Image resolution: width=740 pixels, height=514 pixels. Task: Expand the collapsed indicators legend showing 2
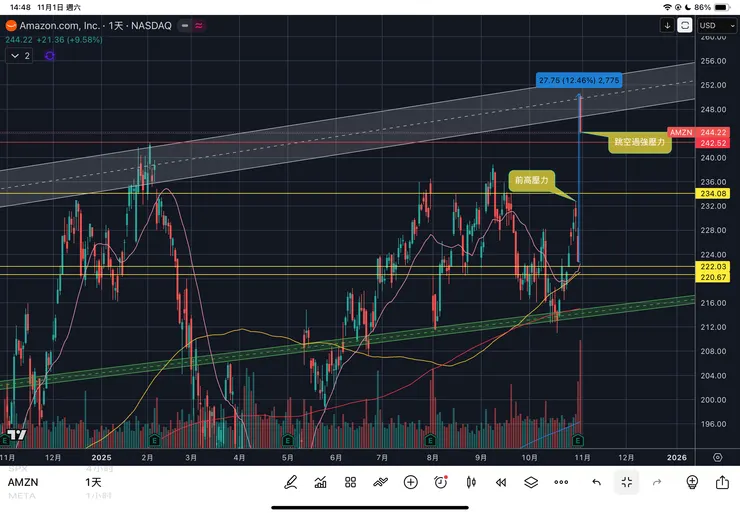19,56
